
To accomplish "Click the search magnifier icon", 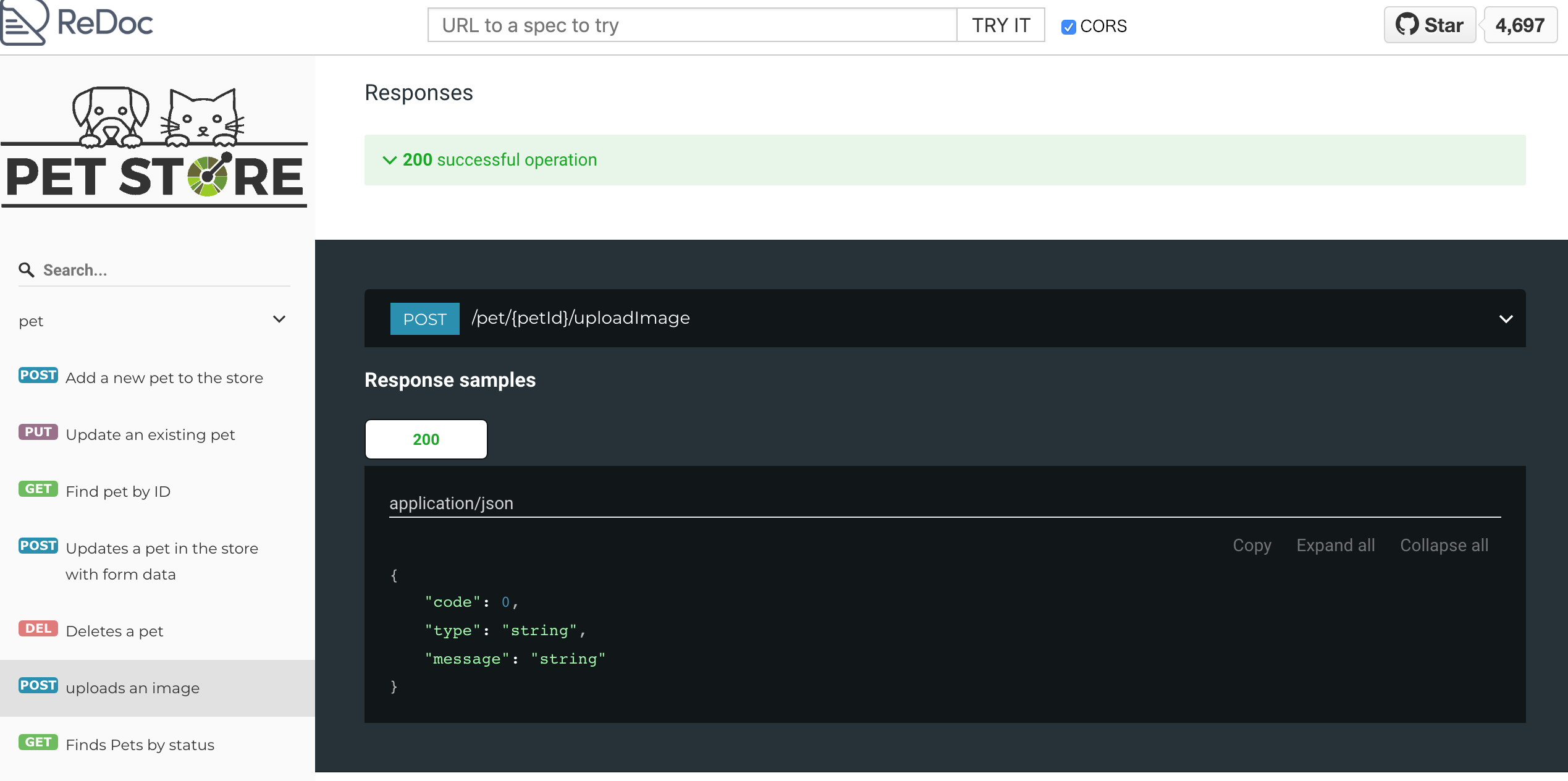I will (x=26, y=270).
